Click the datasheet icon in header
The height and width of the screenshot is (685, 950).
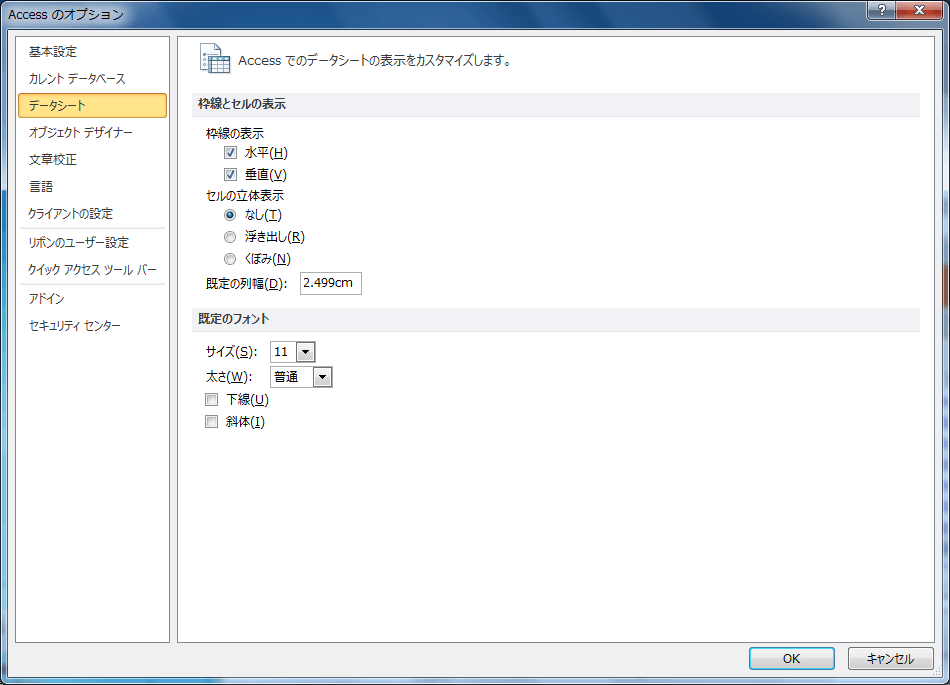[214, 59]
